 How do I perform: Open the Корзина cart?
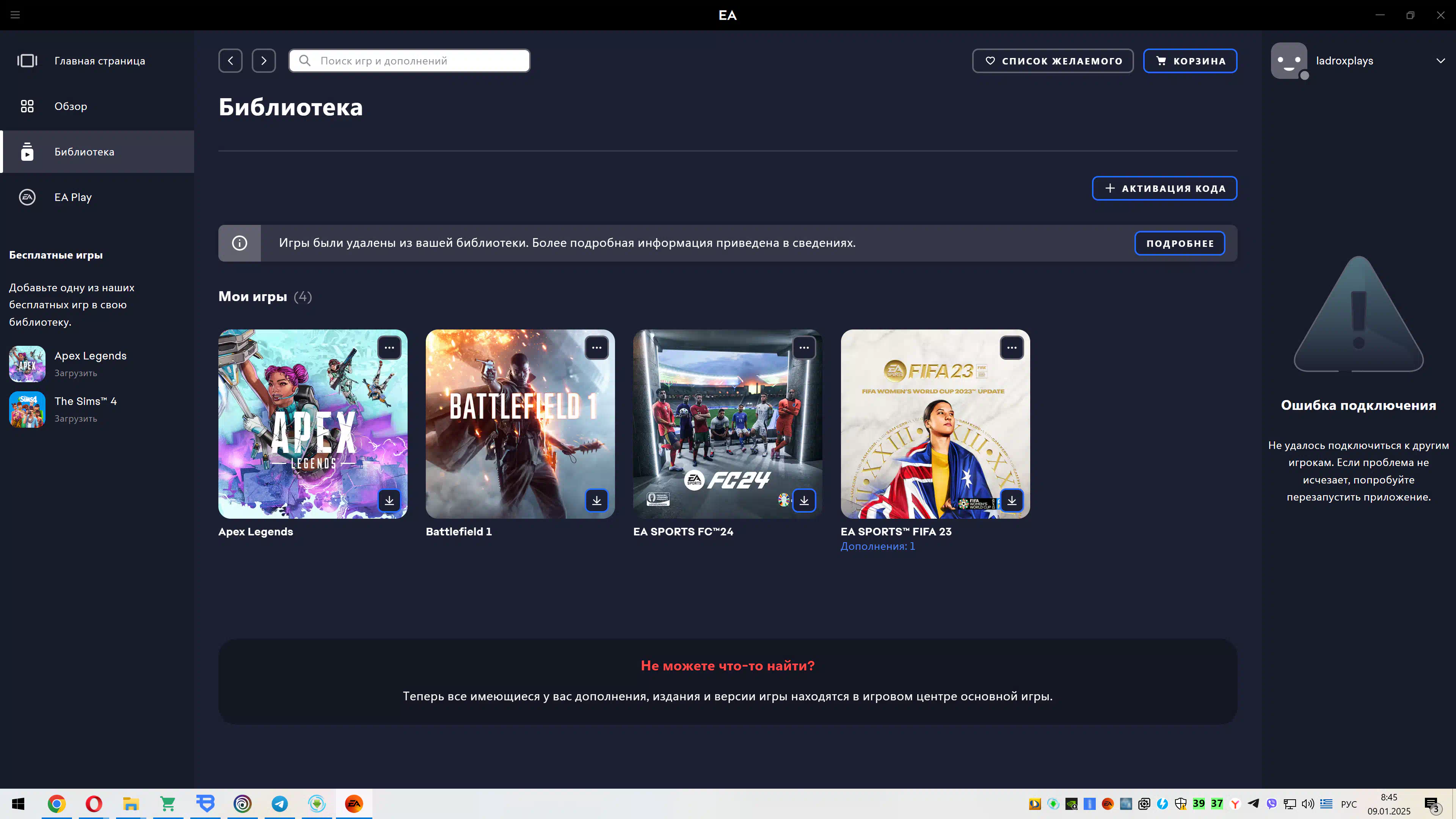[x=1190, y=61]
